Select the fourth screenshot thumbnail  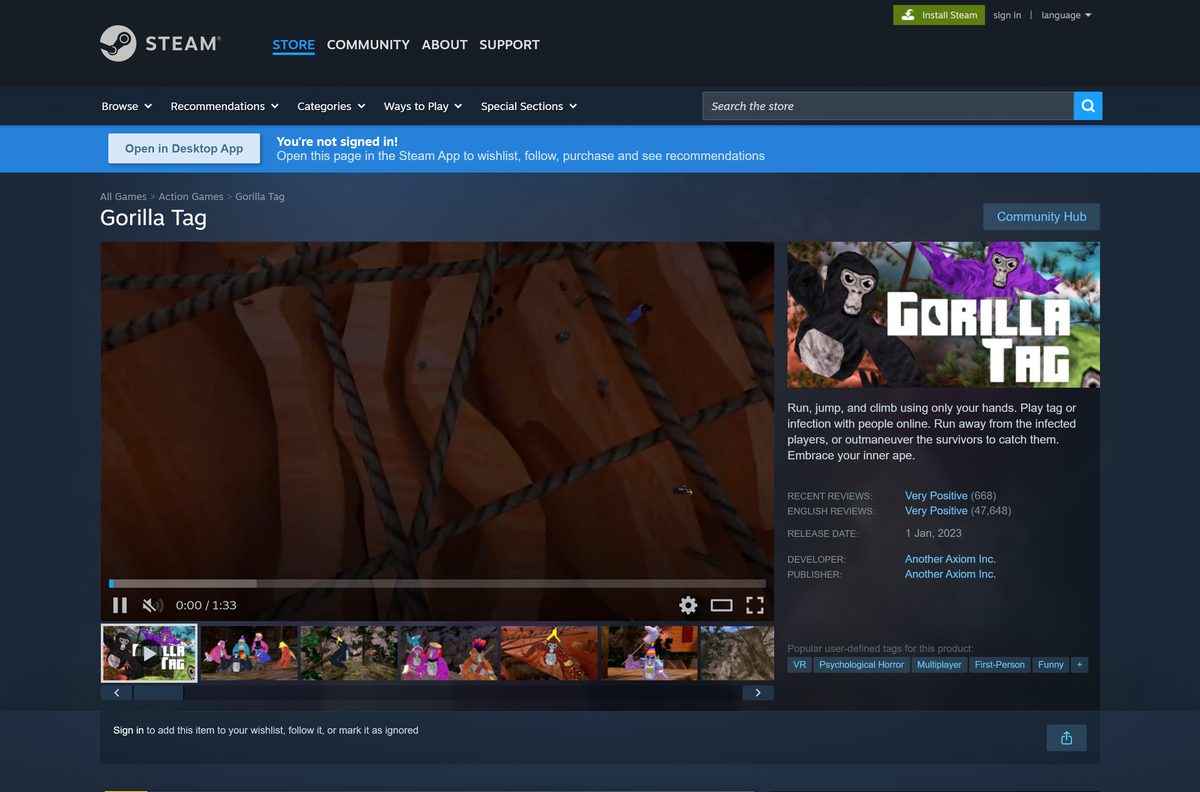point(449,653)
